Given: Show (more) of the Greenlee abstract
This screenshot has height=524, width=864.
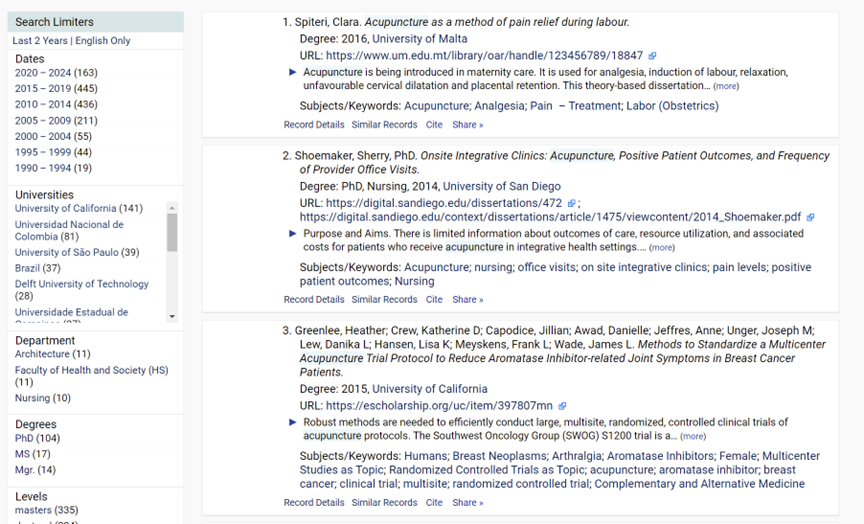Looking at the screenshot, I should 693,436.
